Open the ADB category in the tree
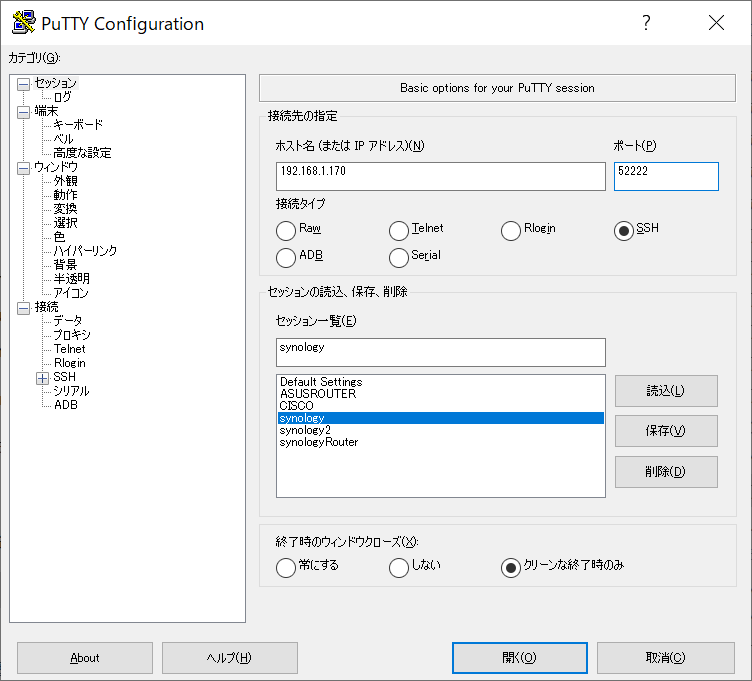Screen dimensions: 752x681 click(x=66, y=405)
